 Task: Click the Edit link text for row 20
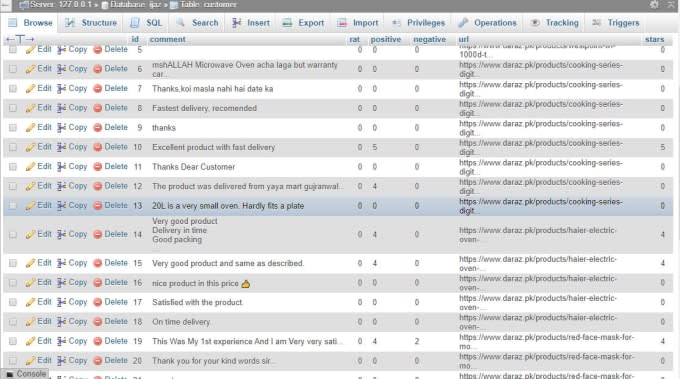pos(44,360)
